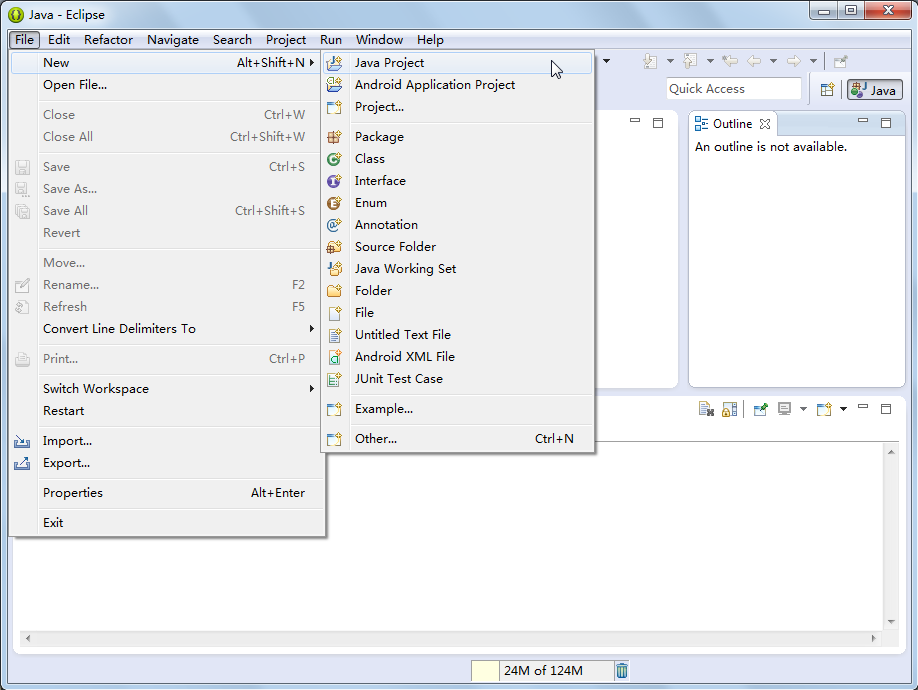918x690 pixels.
Task: Click Open File... in File menu
Action: [x=75, y=85]
